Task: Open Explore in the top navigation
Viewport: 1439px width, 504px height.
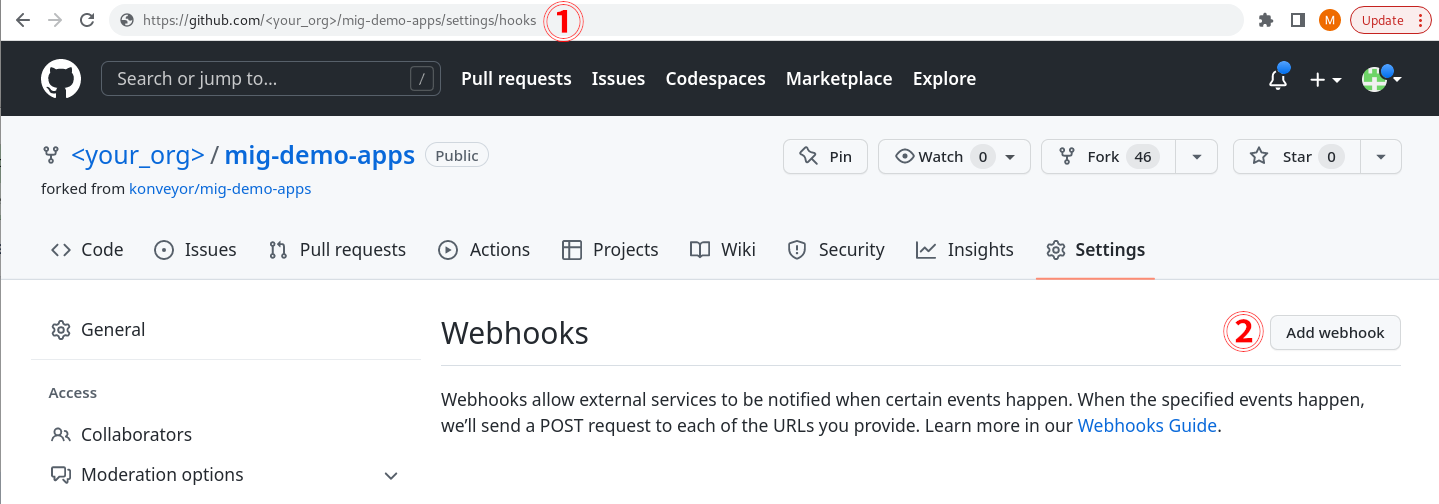Action: coord(944,79)
